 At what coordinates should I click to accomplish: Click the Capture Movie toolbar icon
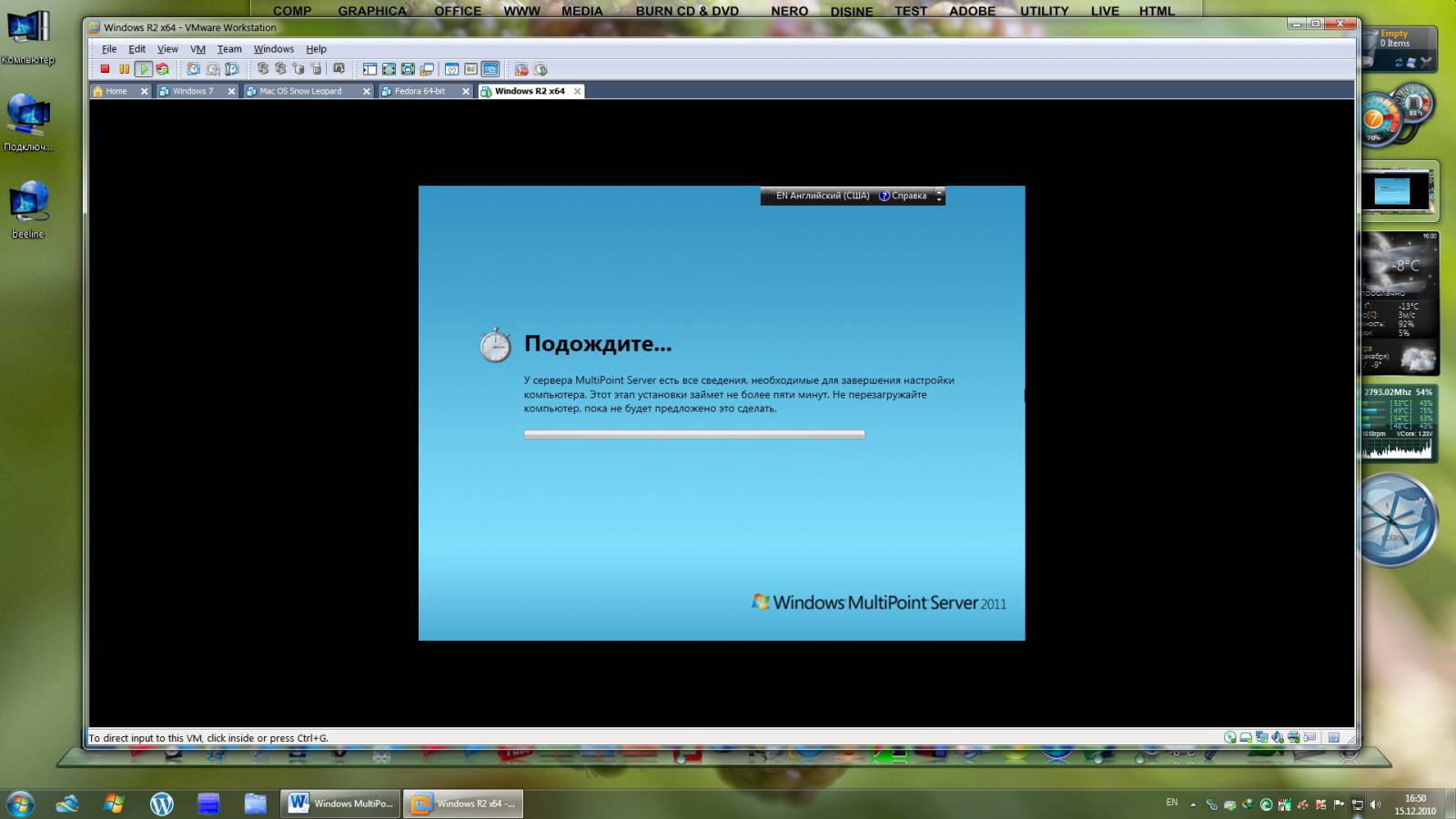[x=541, y=69]
